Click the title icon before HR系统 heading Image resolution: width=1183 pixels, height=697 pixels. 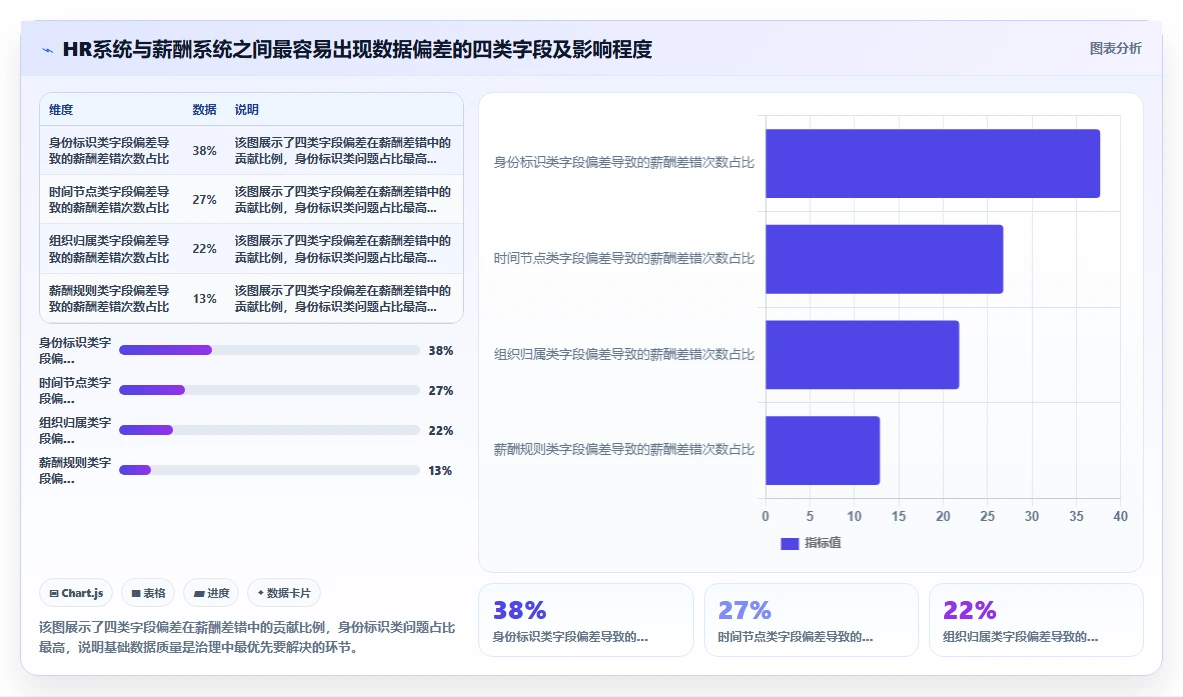tap(48, 51)
